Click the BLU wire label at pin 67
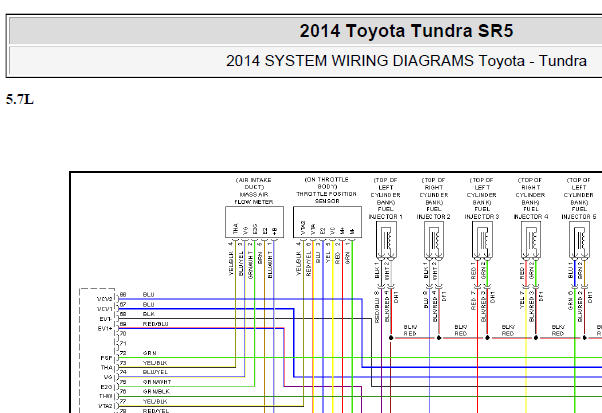Viewport: 602px width, 413px height. click(148, 305)
